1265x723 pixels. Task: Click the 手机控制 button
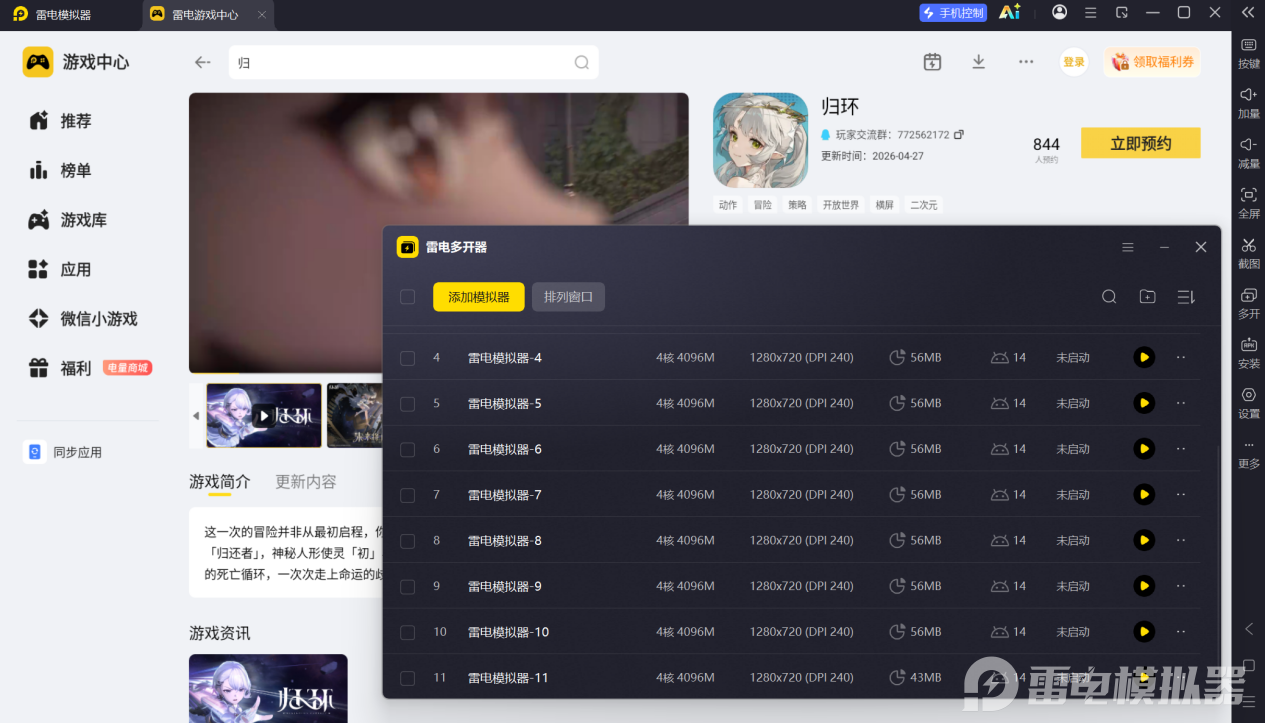point(953,13)
